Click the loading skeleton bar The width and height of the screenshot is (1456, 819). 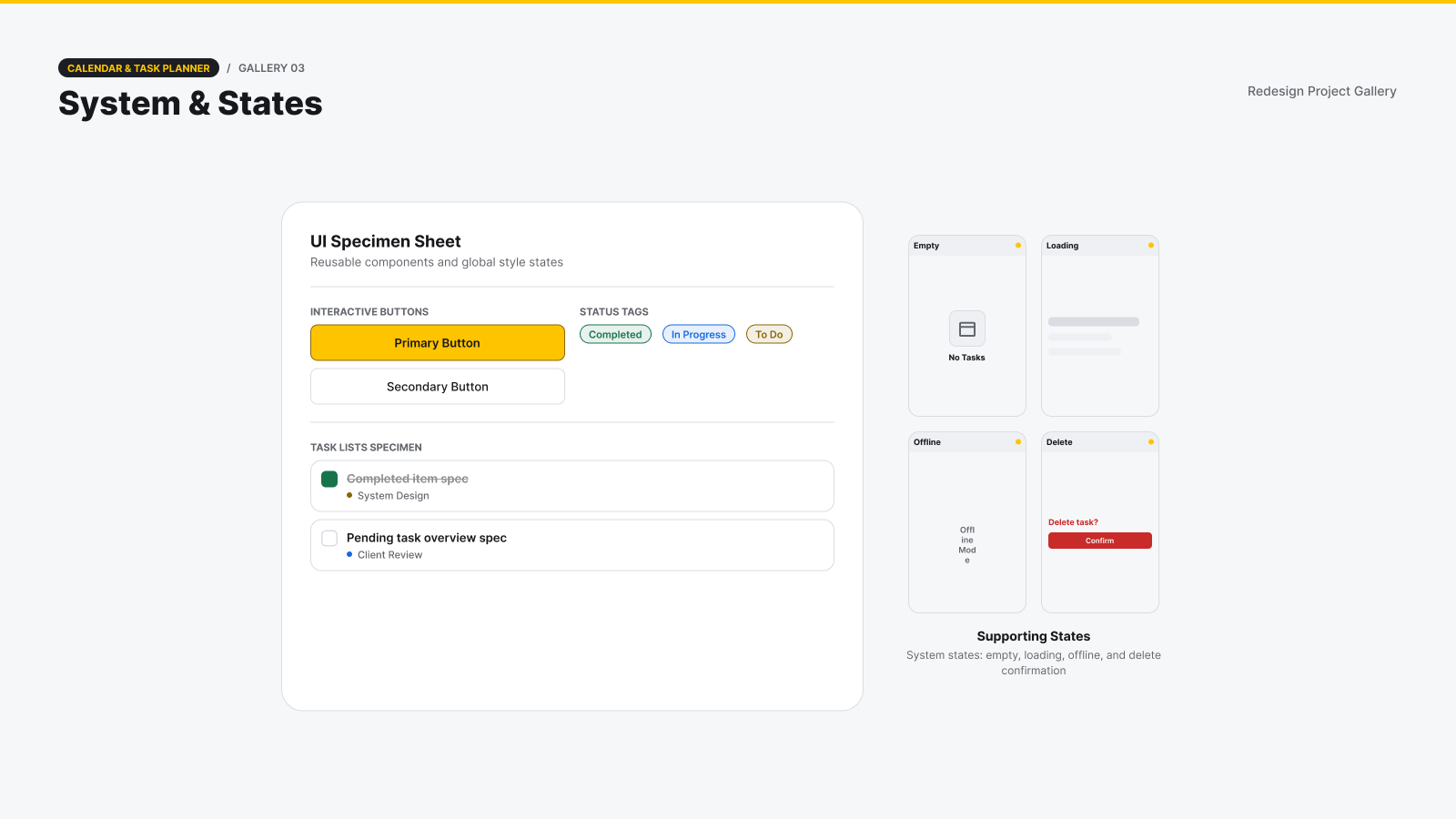coord(1094,321)
